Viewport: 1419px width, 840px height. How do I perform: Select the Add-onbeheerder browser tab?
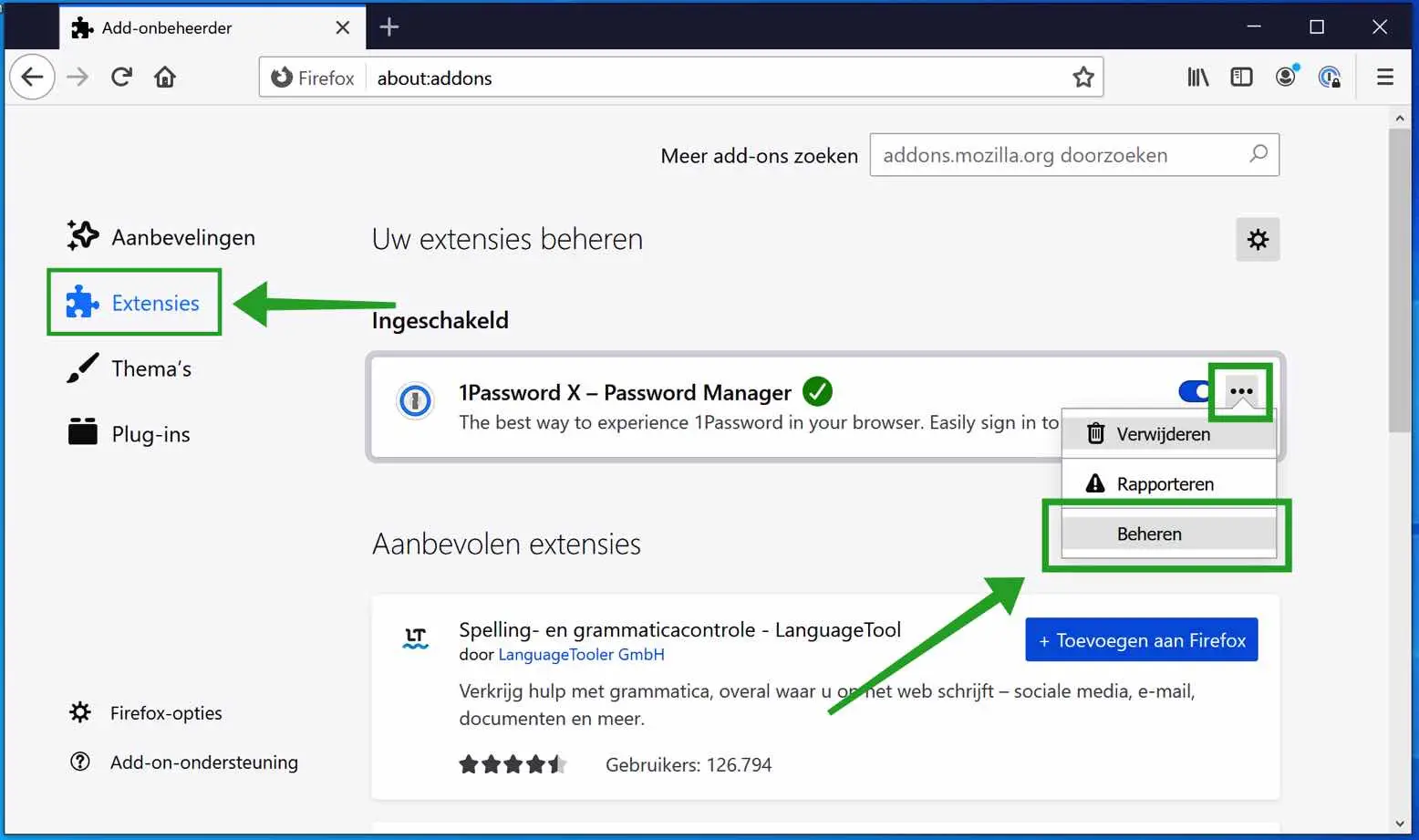click(212, 27)
